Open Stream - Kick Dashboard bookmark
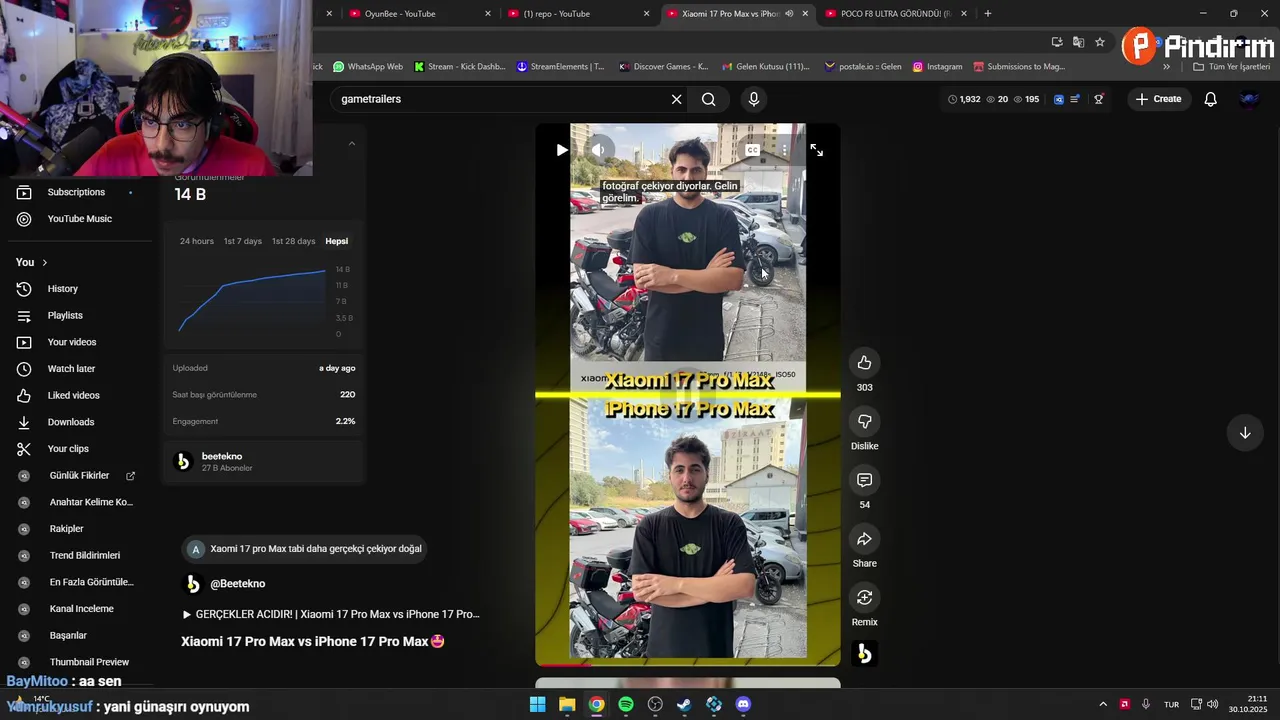Screen dimensions: 1280x720 (x=459, y=67)
